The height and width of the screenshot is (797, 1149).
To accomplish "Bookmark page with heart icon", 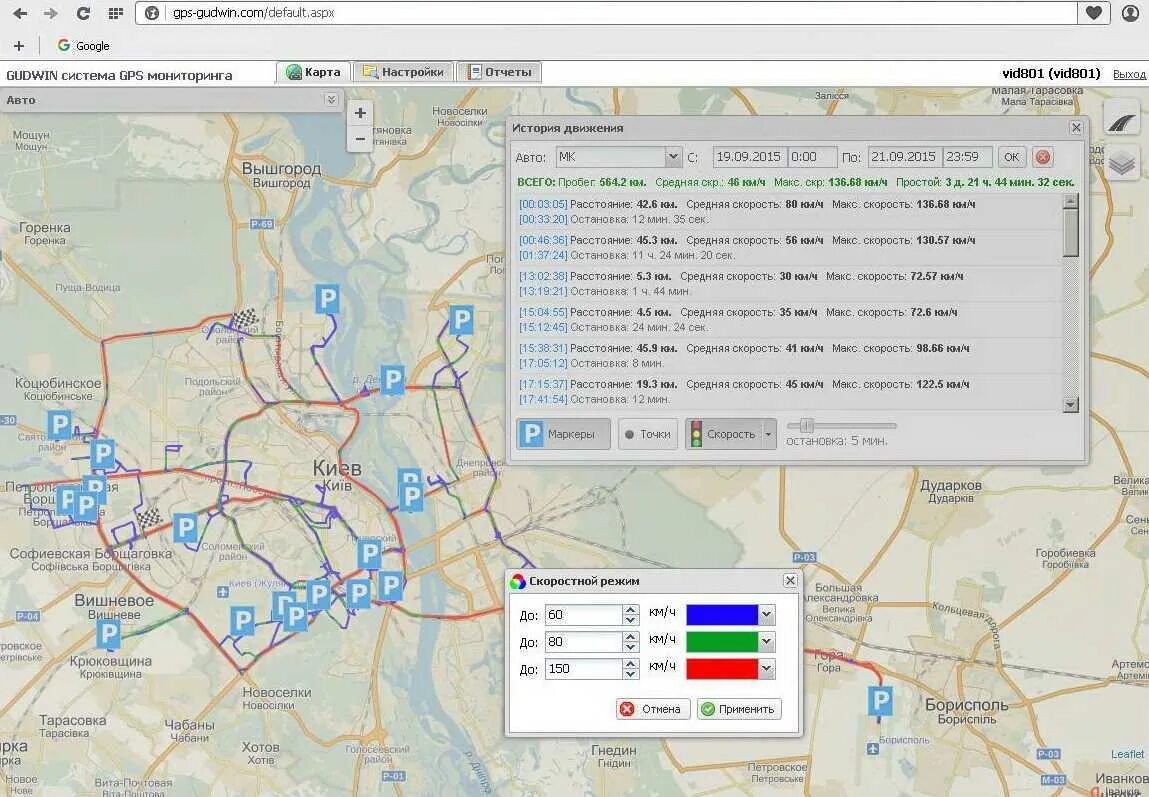I will (1094, 12).
